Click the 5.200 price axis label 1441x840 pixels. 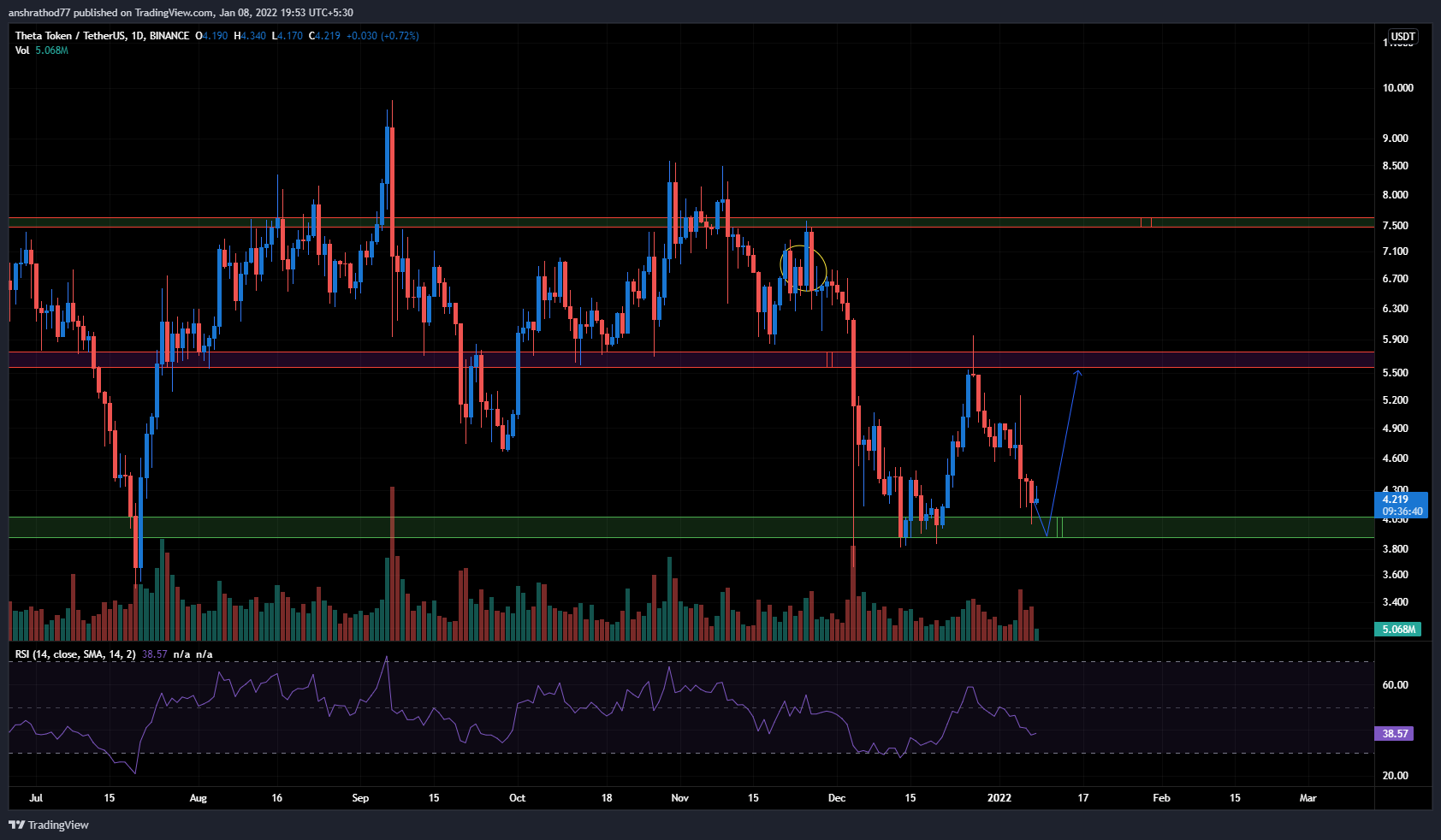pos(1396,400)
